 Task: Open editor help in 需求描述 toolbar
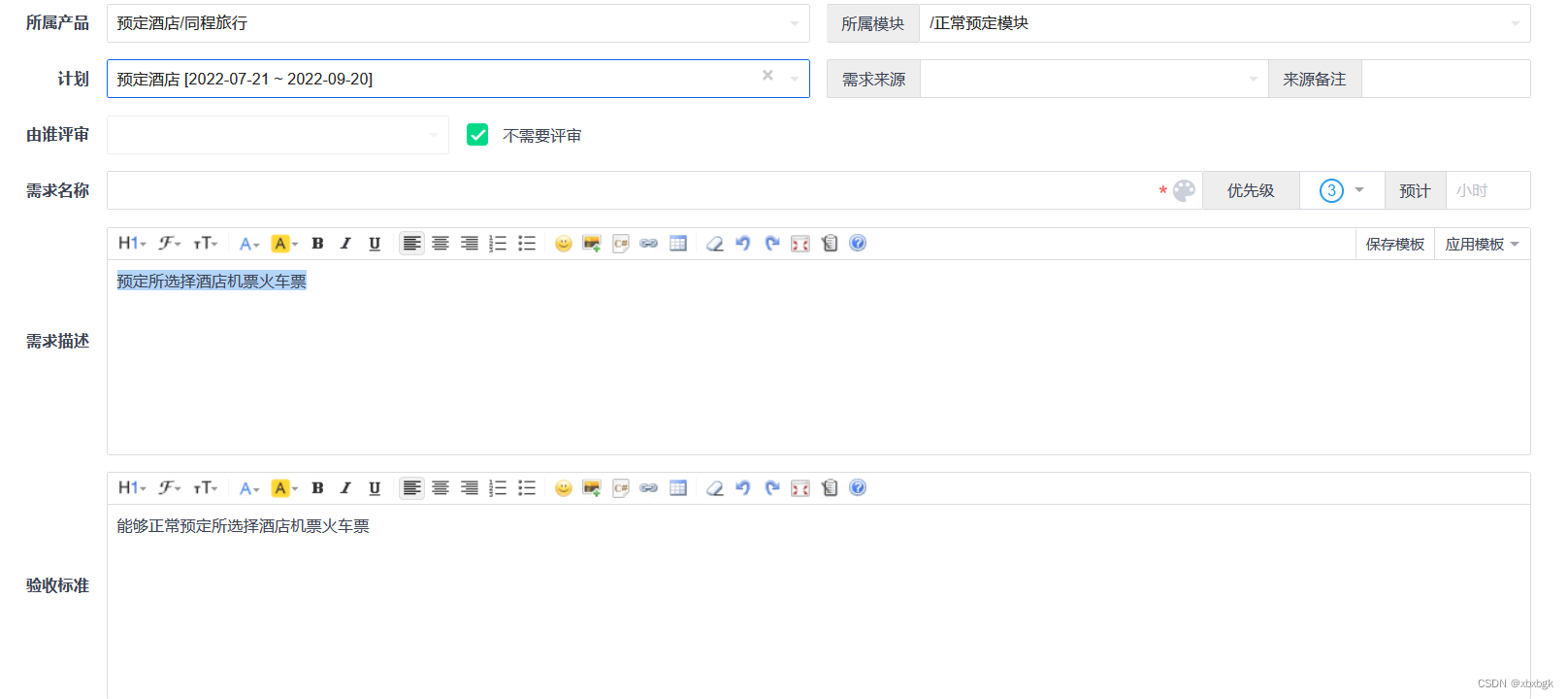(858, 244)
